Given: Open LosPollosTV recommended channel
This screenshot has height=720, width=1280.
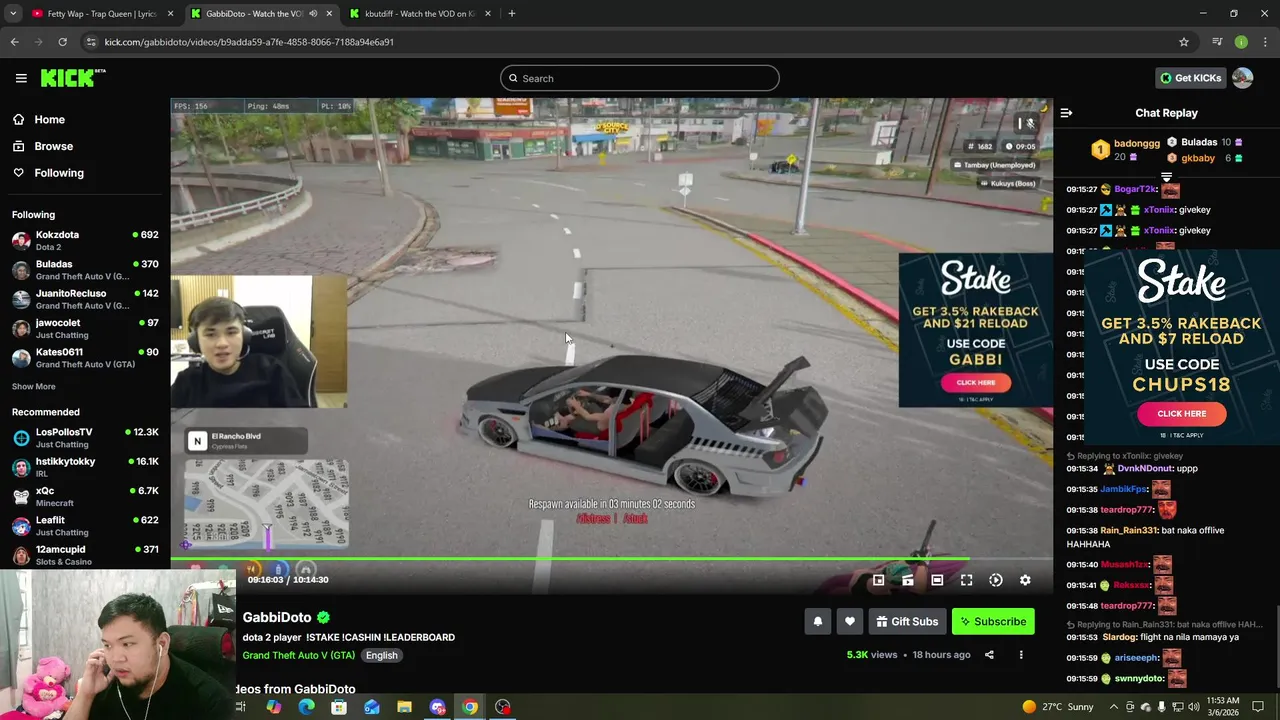Looking at the screenshot, I should pos(85,437).
